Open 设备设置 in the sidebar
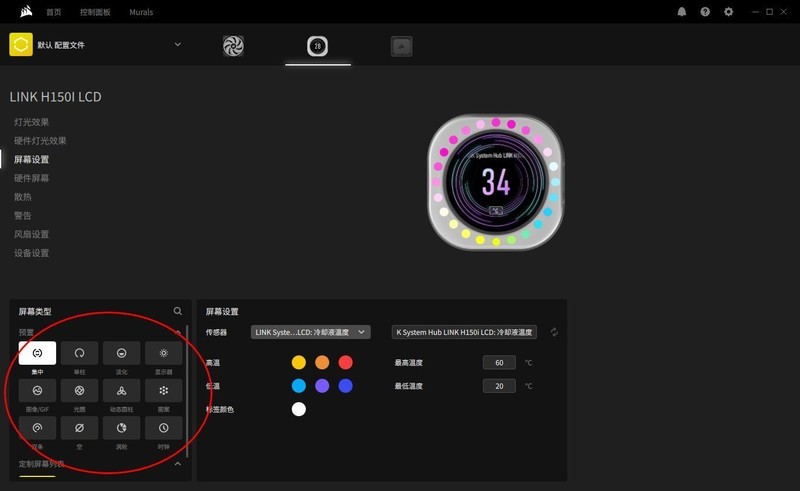 point(32,253)
